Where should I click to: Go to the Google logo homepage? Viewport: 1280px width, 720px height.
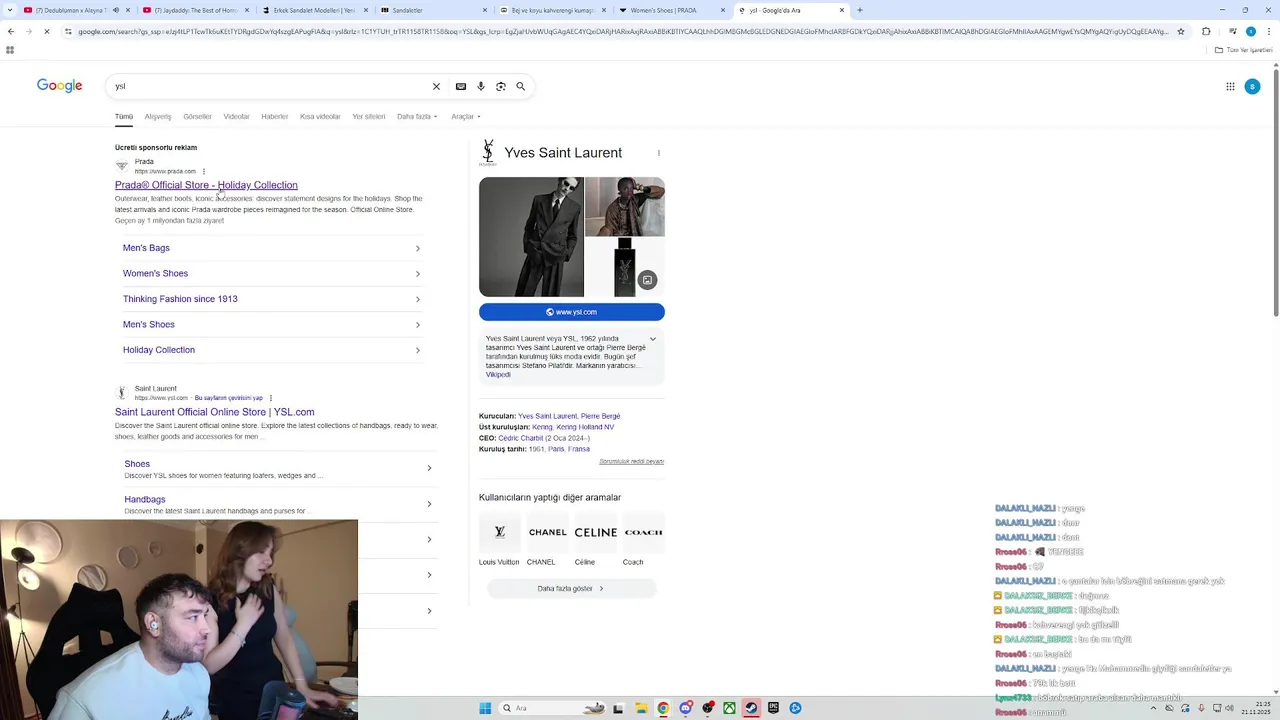[x=60, y=86]
